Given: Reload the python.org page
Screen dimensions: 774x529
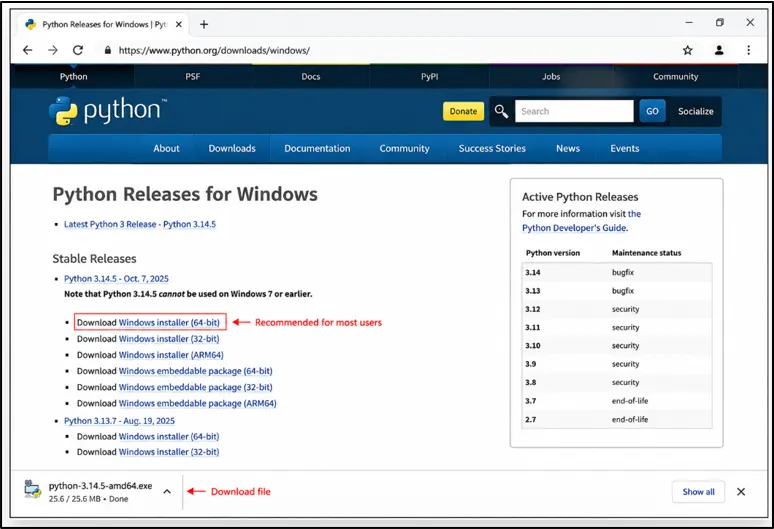Looking at the screenshot, I should click(x=78, y=50).
